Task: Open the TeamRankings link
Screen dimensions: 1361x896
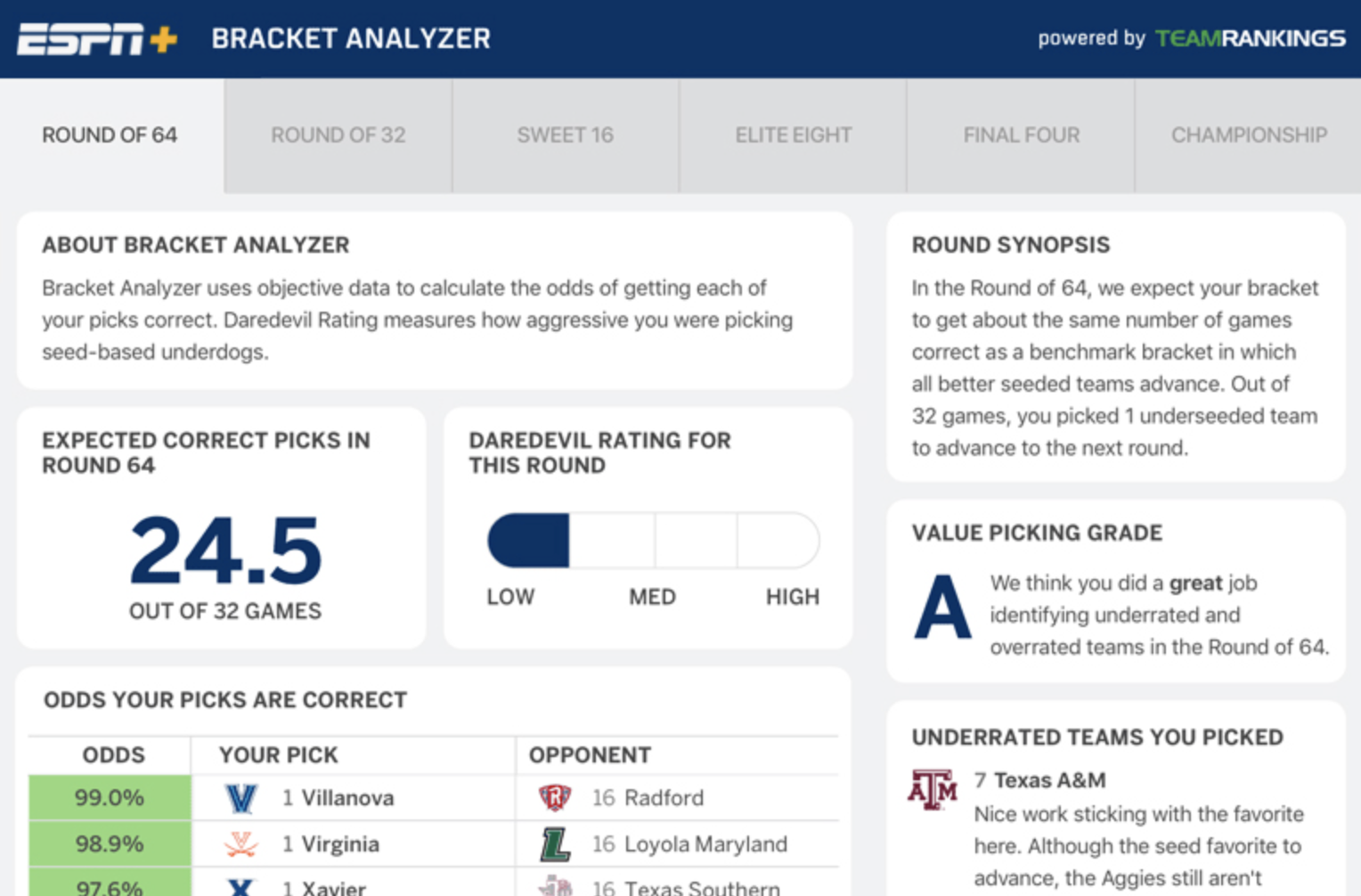Action: [1251, 38]
